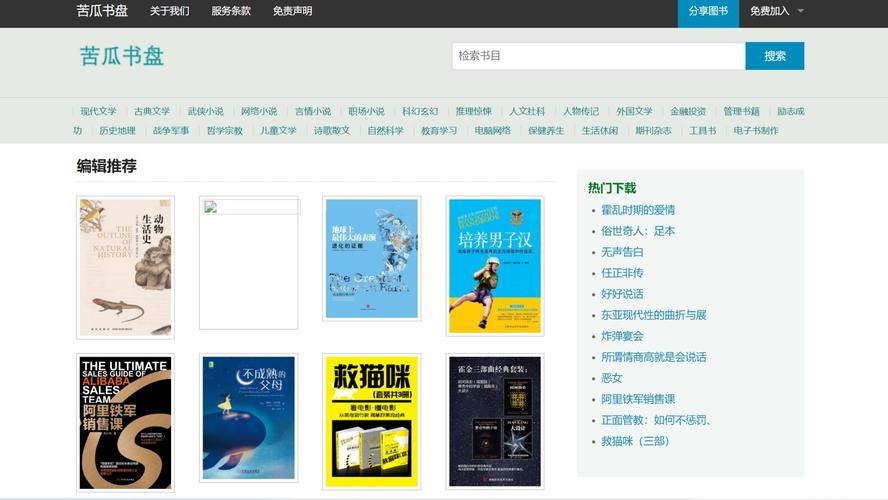Browse the 言情小说 category

(x=313, y=111)
